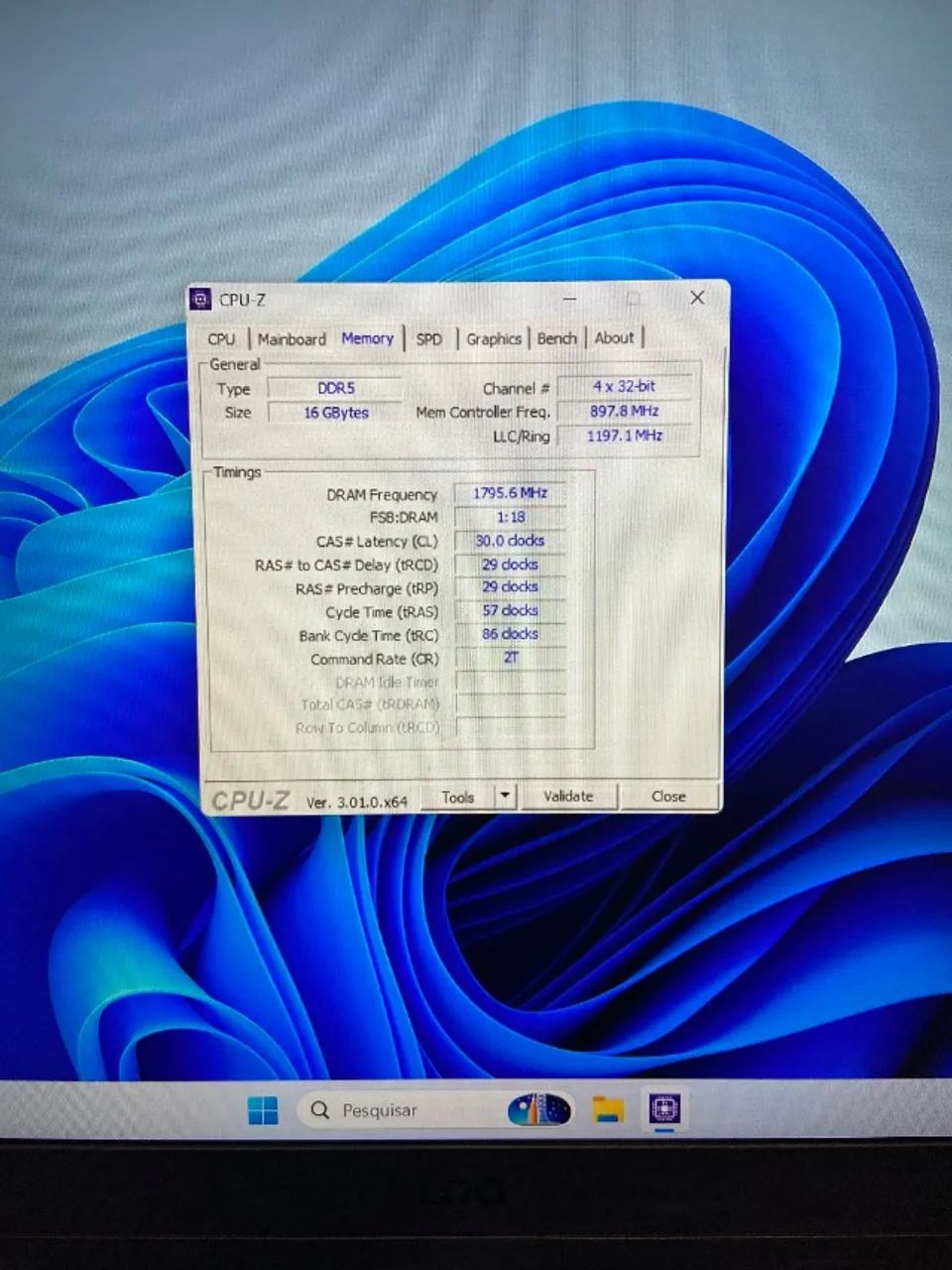Select the FSB:DRAM value 1:18
Screen dimensions: 952x1270
pyautogui.click(x=510, y=517)
